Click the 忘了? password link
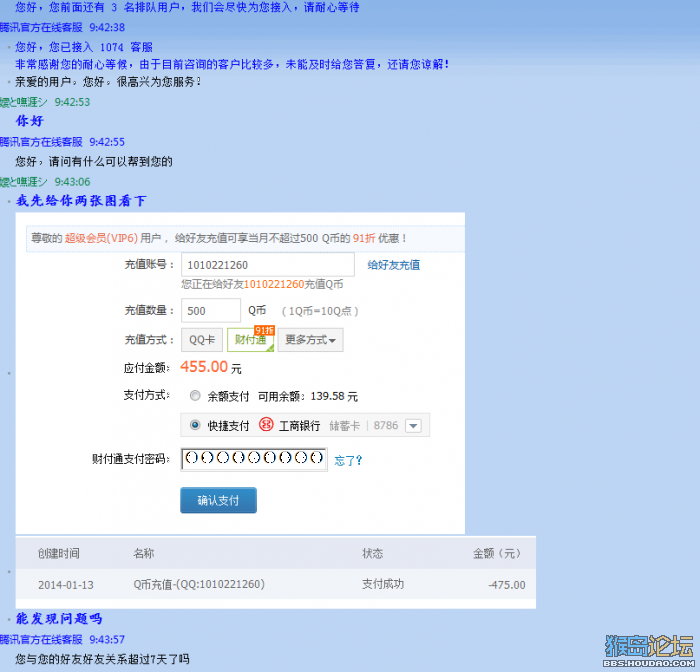 pos(348,460)
